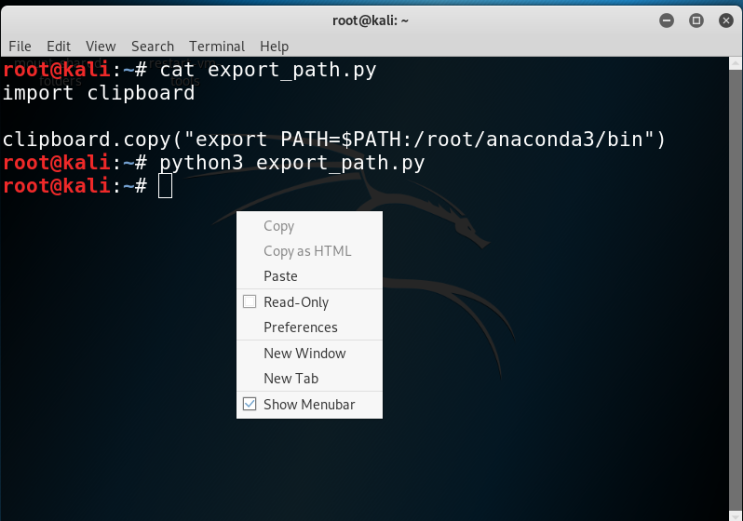Open the View menu

[100, 46]
